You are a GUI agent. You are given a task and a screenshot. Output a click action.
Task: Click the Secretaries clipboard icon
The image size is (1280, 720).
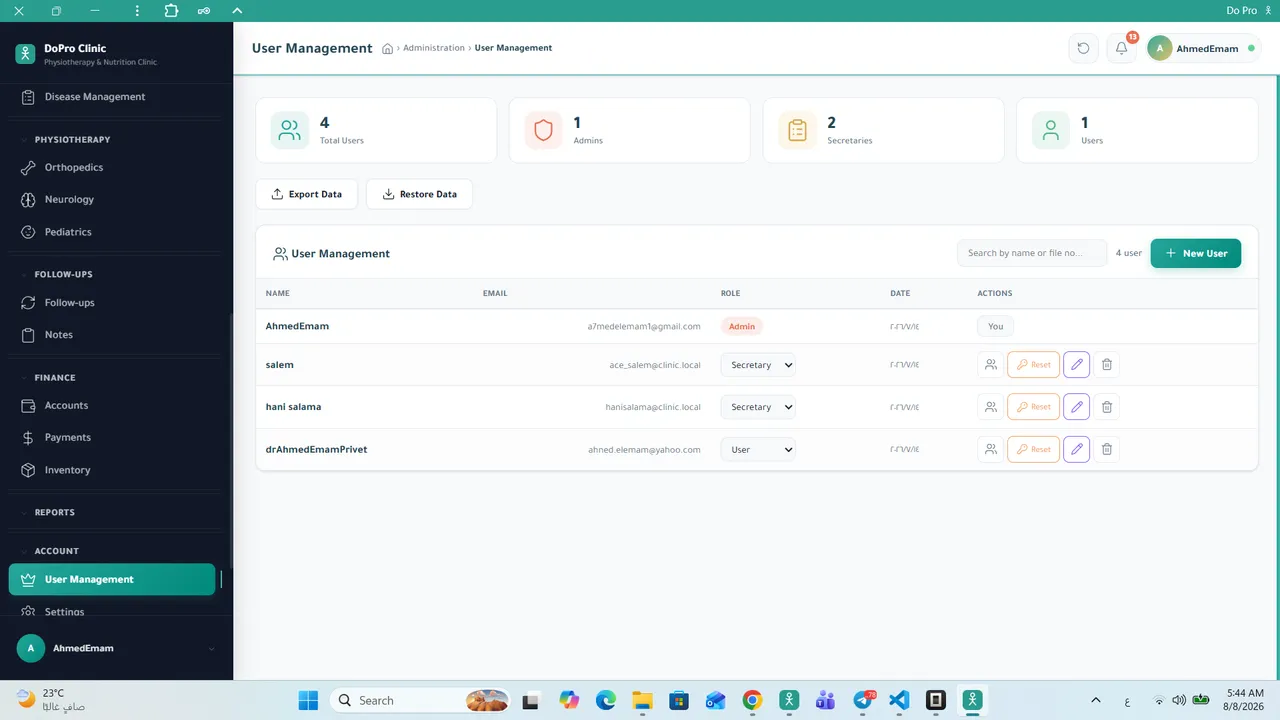(797, 130)
